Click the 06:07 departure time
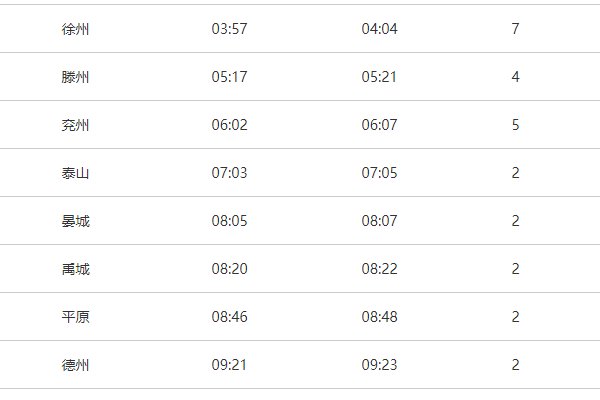The width and height of the screenshot is (600, 400). [x=379, y=125]
